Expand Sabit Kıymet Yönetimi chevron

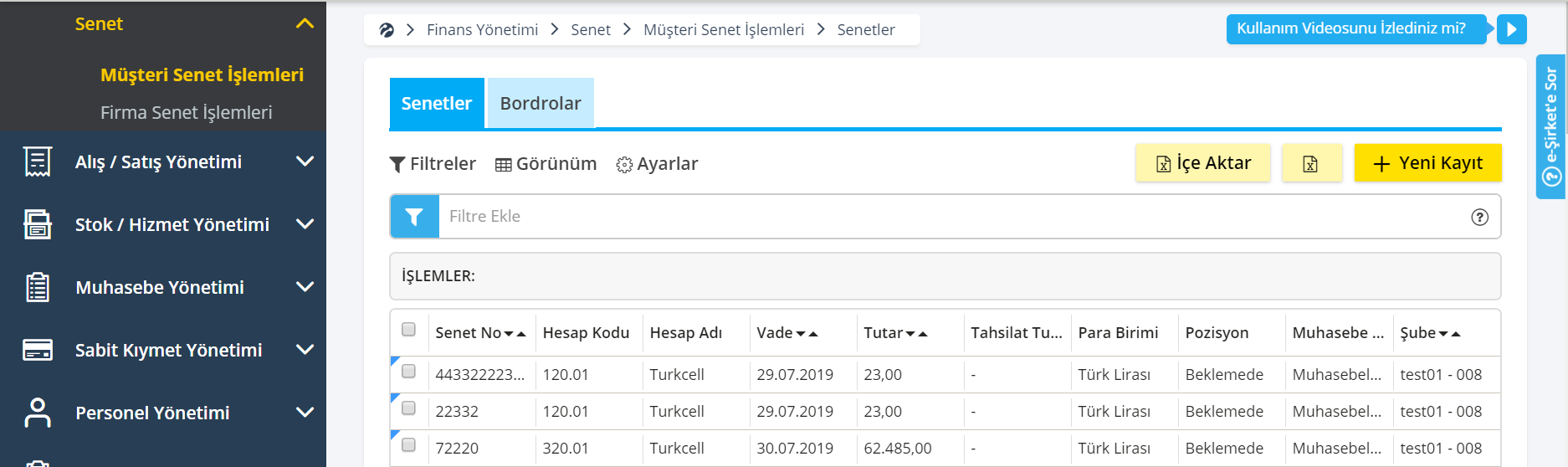click(x=305, y=349)
